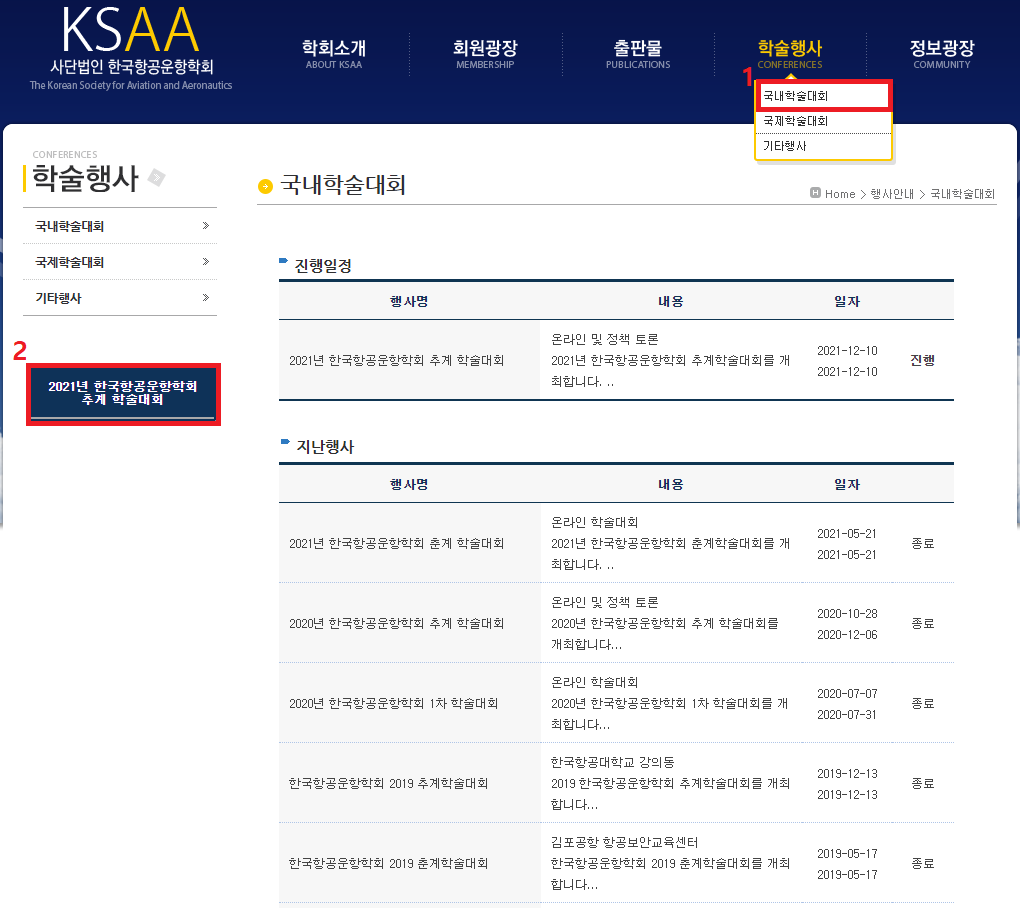Screen dimensions: 1020x908
Task: Click 종료 status of 2019 춘계학술대회
Action: pos(922,863)
